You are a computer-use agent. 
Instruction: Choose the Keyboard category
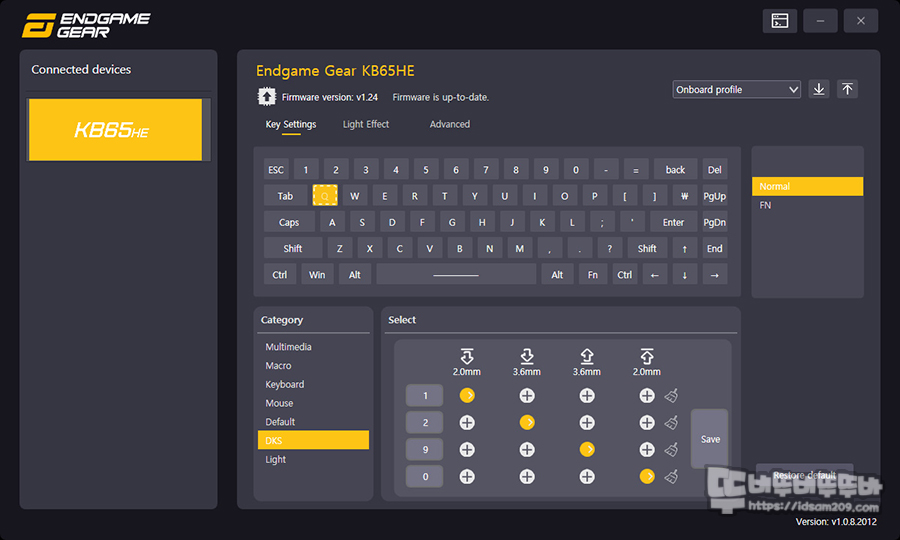(x=313, y=384)
